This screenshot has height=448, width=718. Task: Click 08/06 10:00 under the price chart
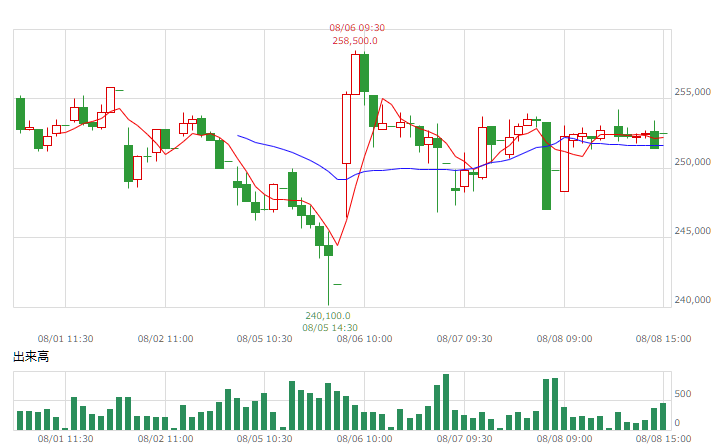[x=364, y=339]
